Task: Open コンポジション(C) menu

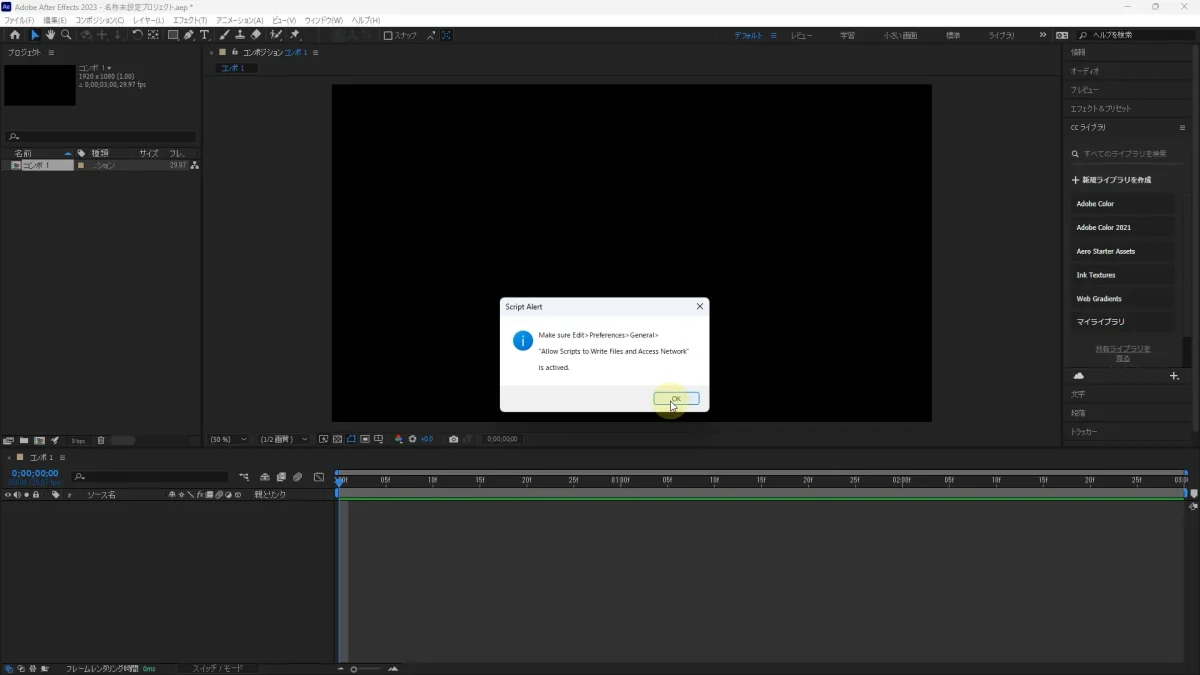Action: 100,20
